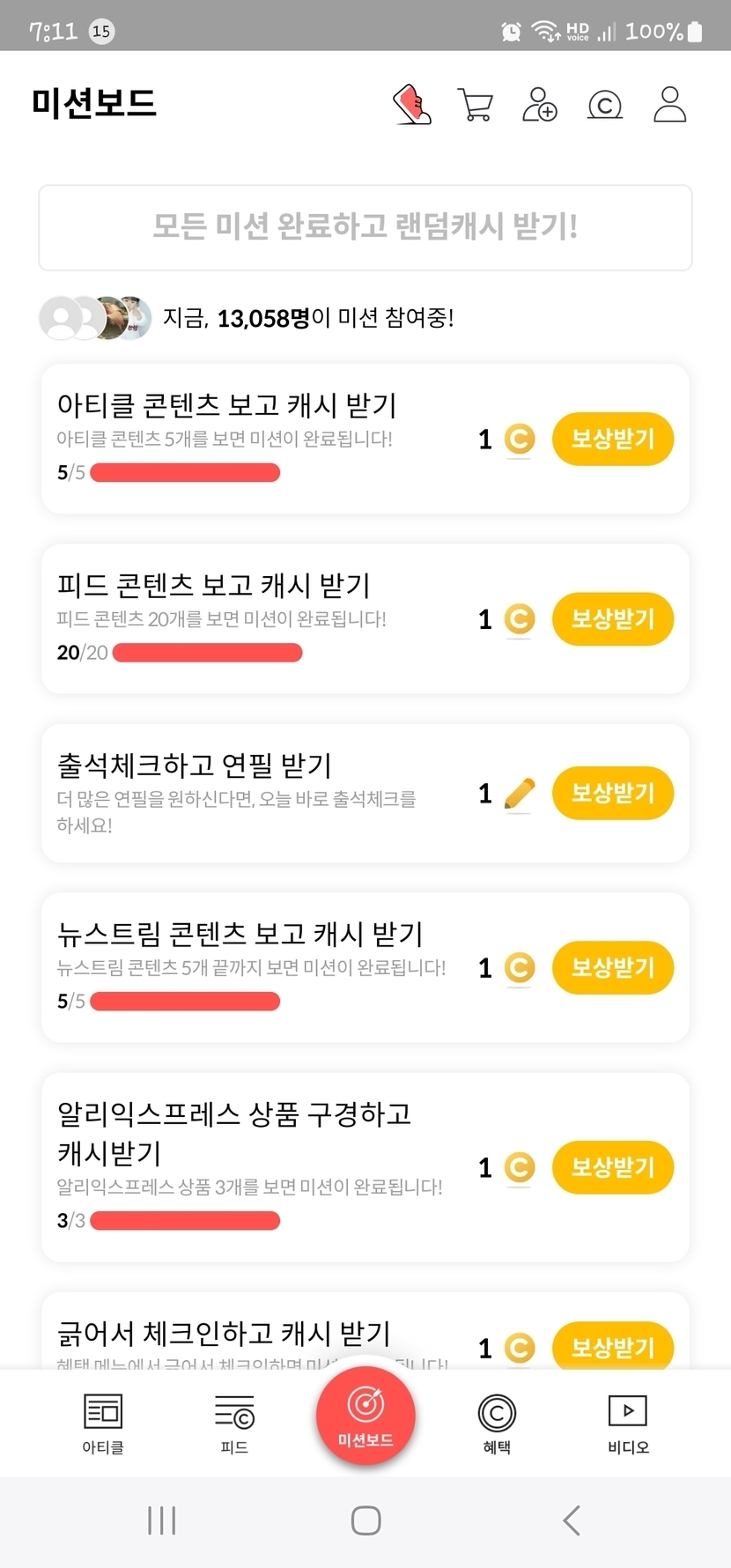731x1568 pixels.
Task: Claim reward for 아티클 콘텐츠 mission
Action: [612, 439]
